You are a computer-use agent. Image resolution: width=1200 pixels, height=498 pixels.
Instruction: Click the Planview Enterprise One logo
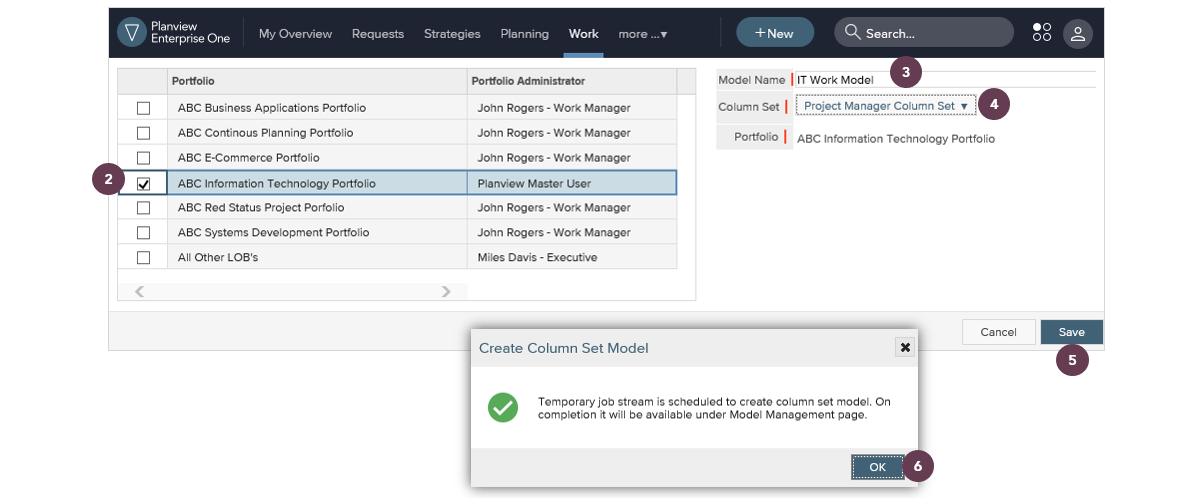[174, 33]
